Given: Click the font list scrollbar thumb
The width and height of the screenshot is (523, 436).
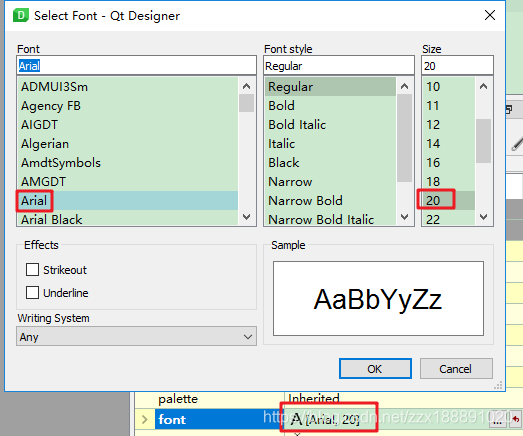Looking at the screenshot, I should [246, 103].
